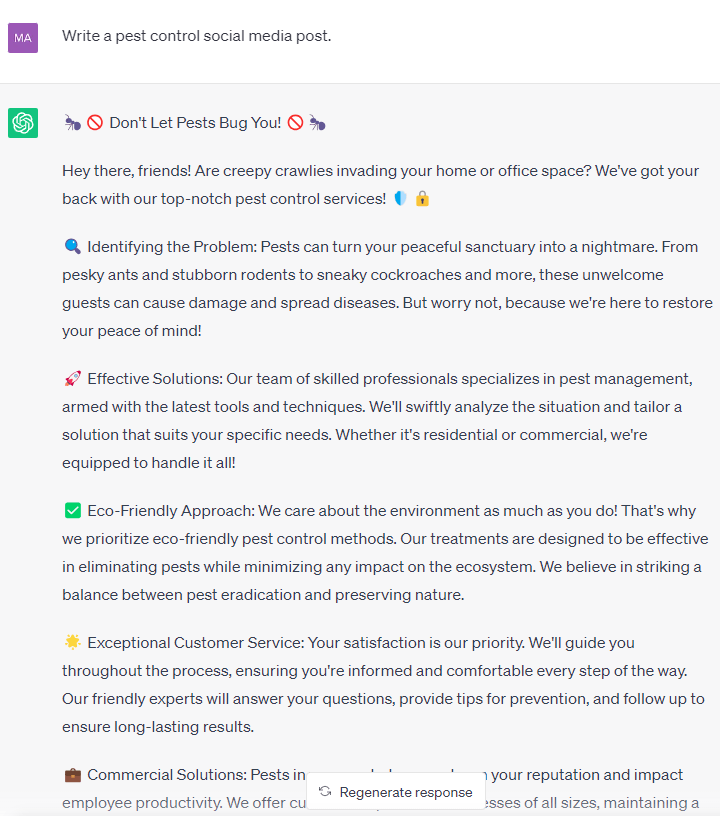Image resolution: width=720 pixels, height=816 pixels.
Task: Click the refresh icon inside Regenerate response
Action: coord(324,791)
